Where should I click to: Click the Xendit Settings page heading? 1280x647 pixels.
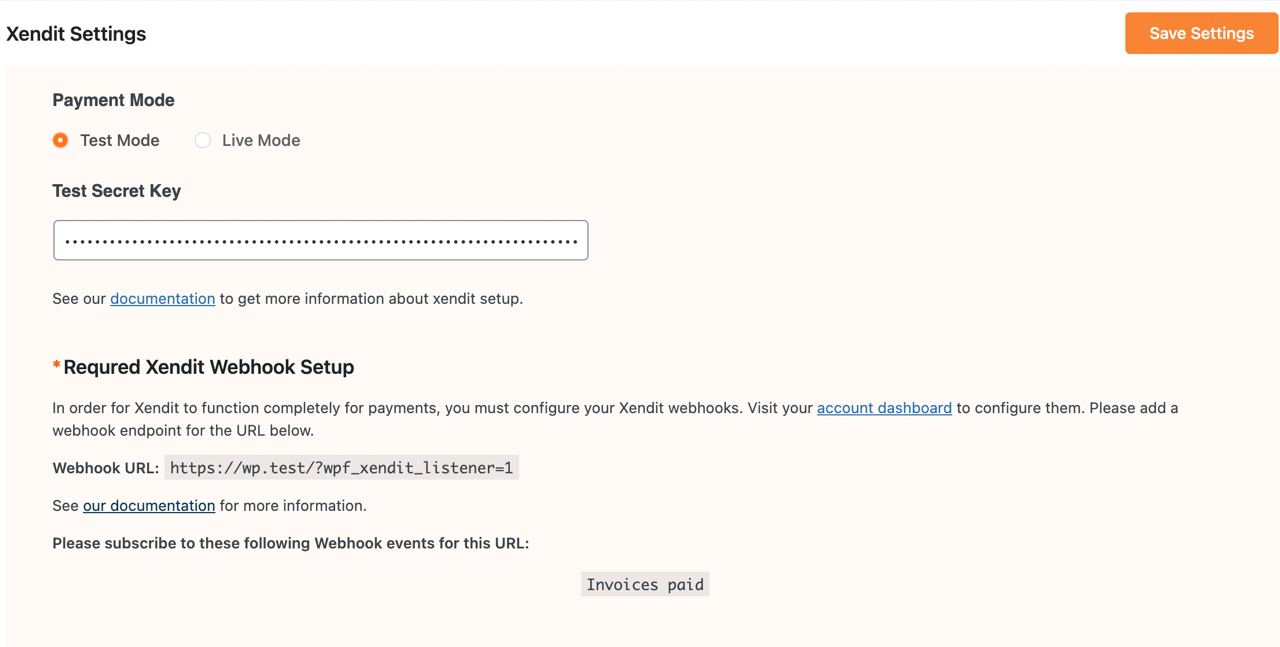pyautogui.click(x=76, y=33)
